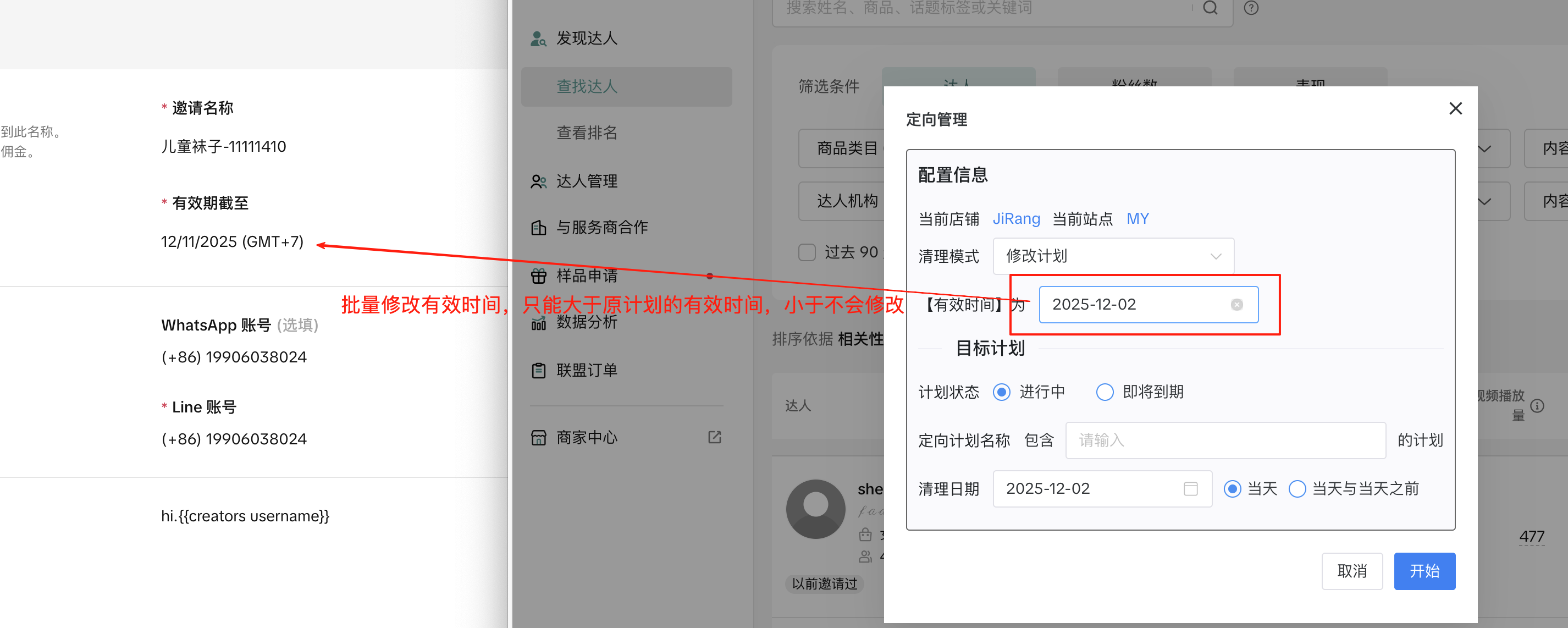The width and height of the screenshot is (1568, 628).
Task: Expand the 商品类目 filter dropdown
Action: 846,148
